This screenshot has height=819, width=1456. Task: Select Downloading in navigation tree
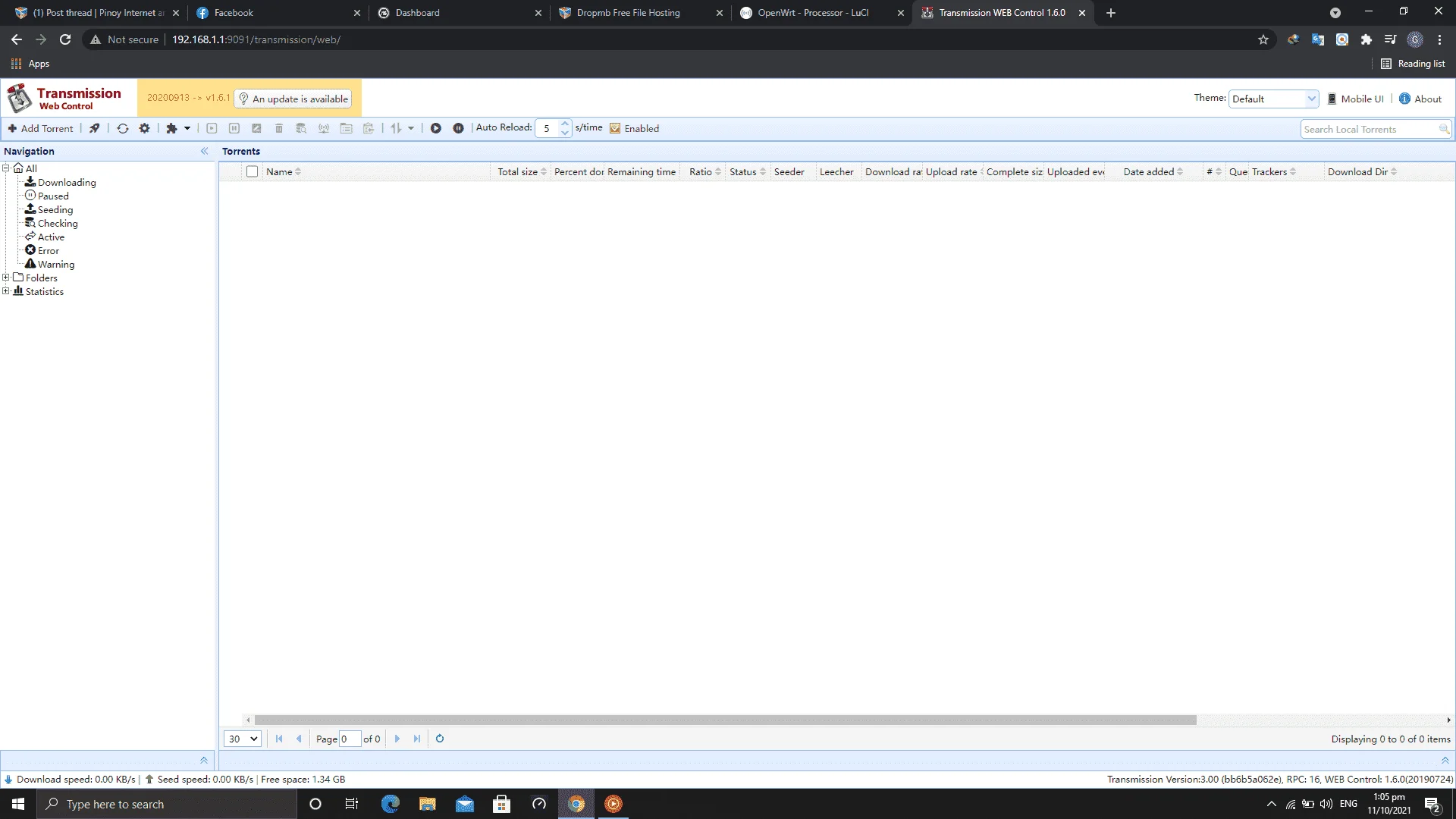[x=67, y=182]
